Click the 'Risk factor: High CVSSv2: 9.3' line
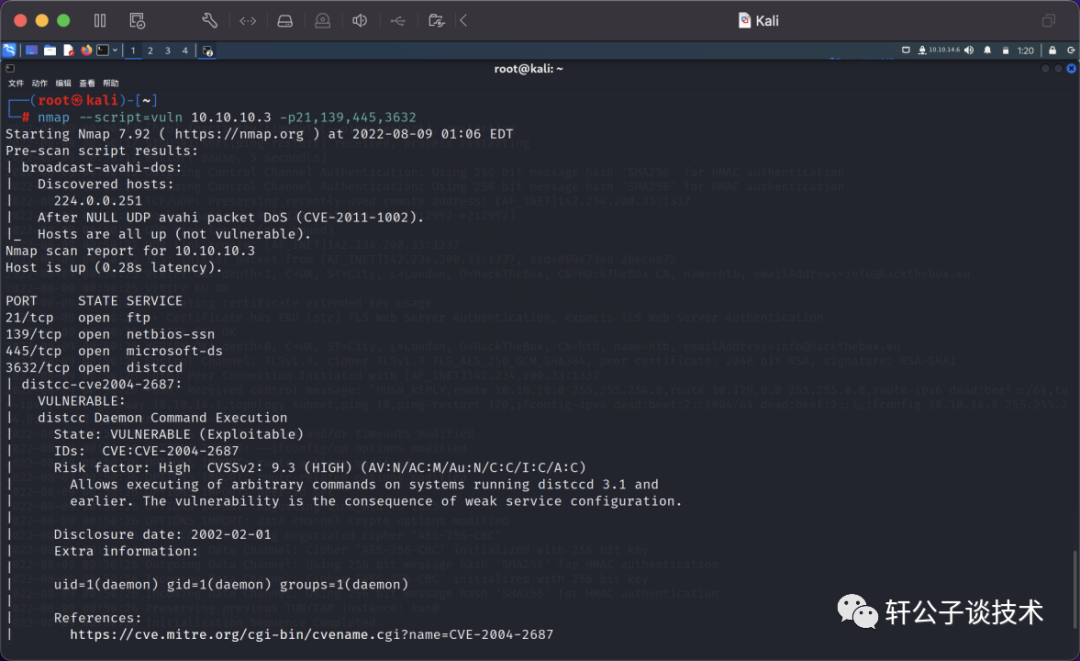The width and height of the screenshot is (1080, 661). pos(320,468)
